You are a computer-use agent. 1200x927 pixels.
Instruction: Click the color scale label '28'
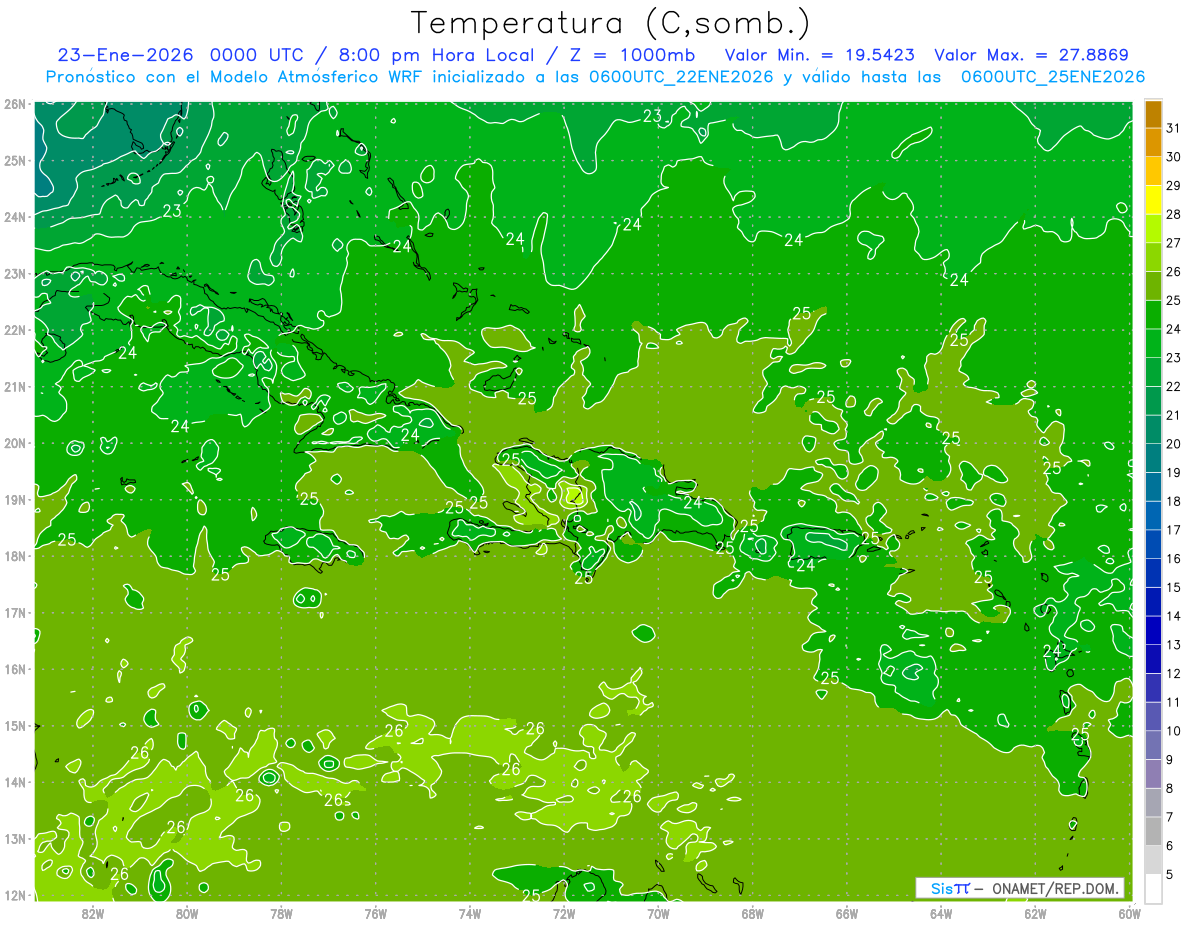(x=1173, y=214)
